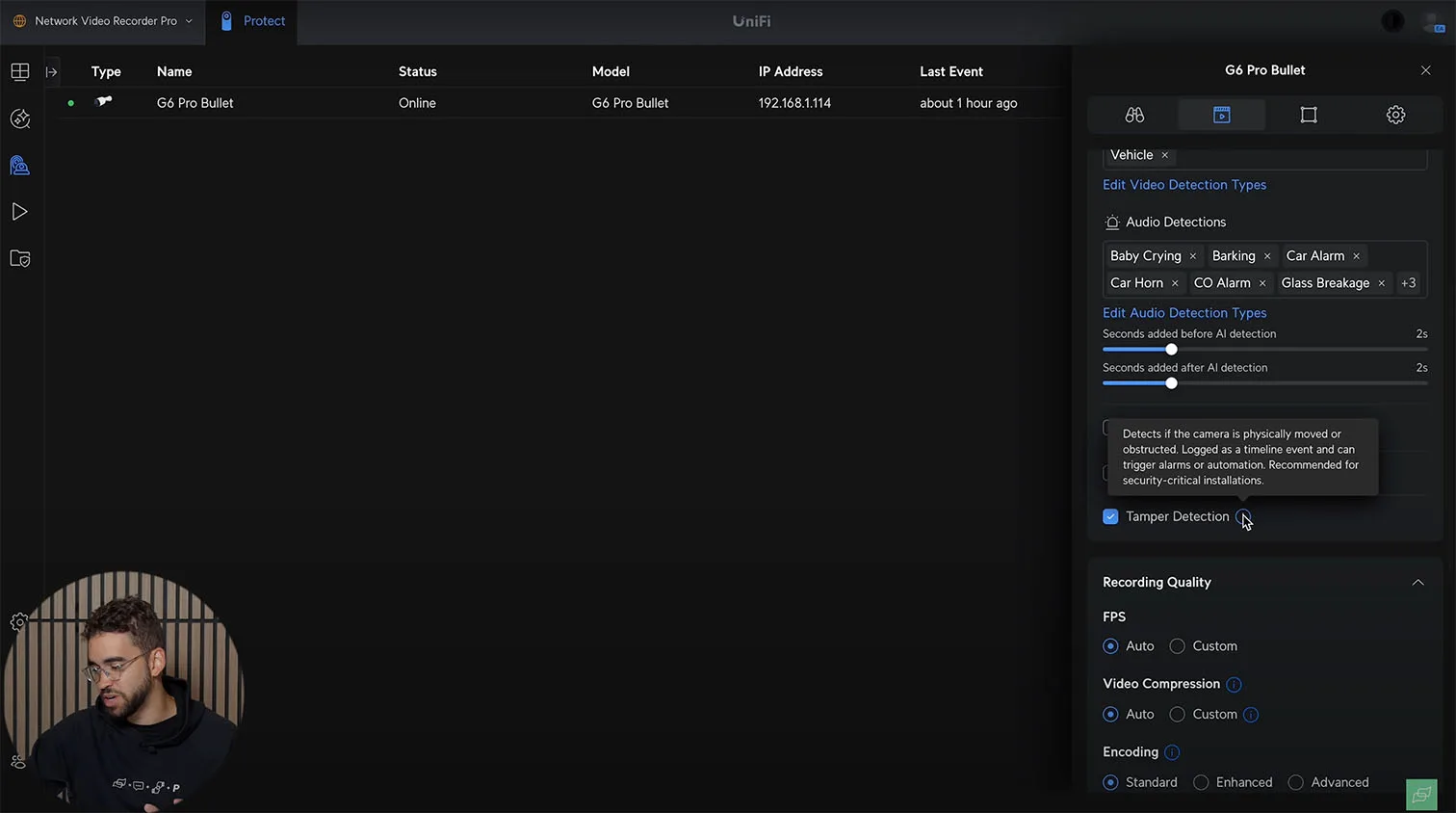Click Video Compression info icon

pos(1234,685)
